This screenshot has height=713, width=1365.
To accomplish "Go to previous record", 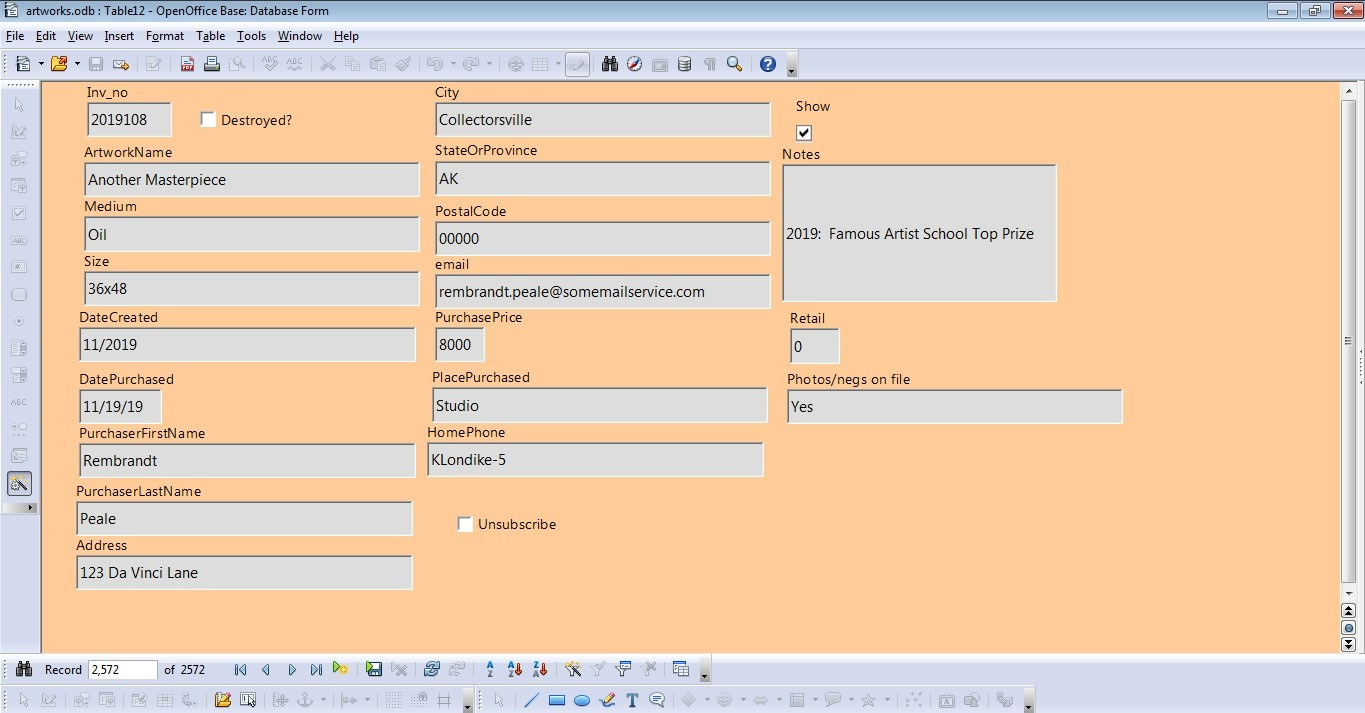I will 265,670.
